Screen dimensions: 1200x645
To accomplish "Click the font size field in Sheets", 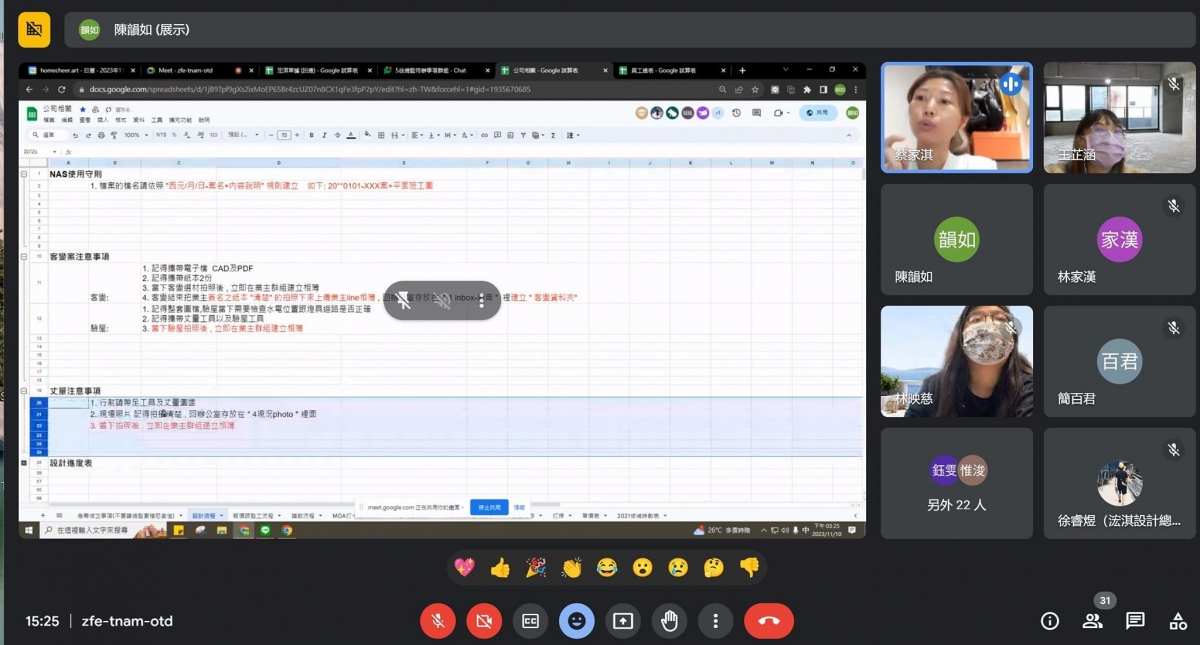I will tap(284, 135).
